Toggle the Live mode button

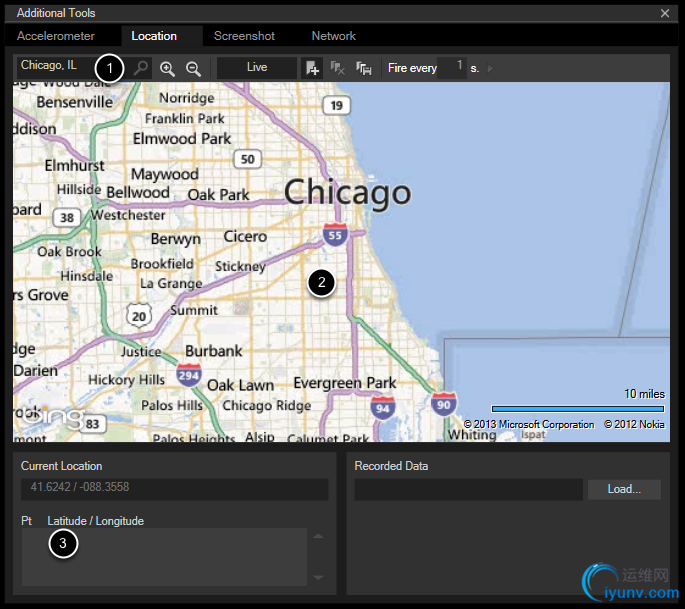click(257, 68)
